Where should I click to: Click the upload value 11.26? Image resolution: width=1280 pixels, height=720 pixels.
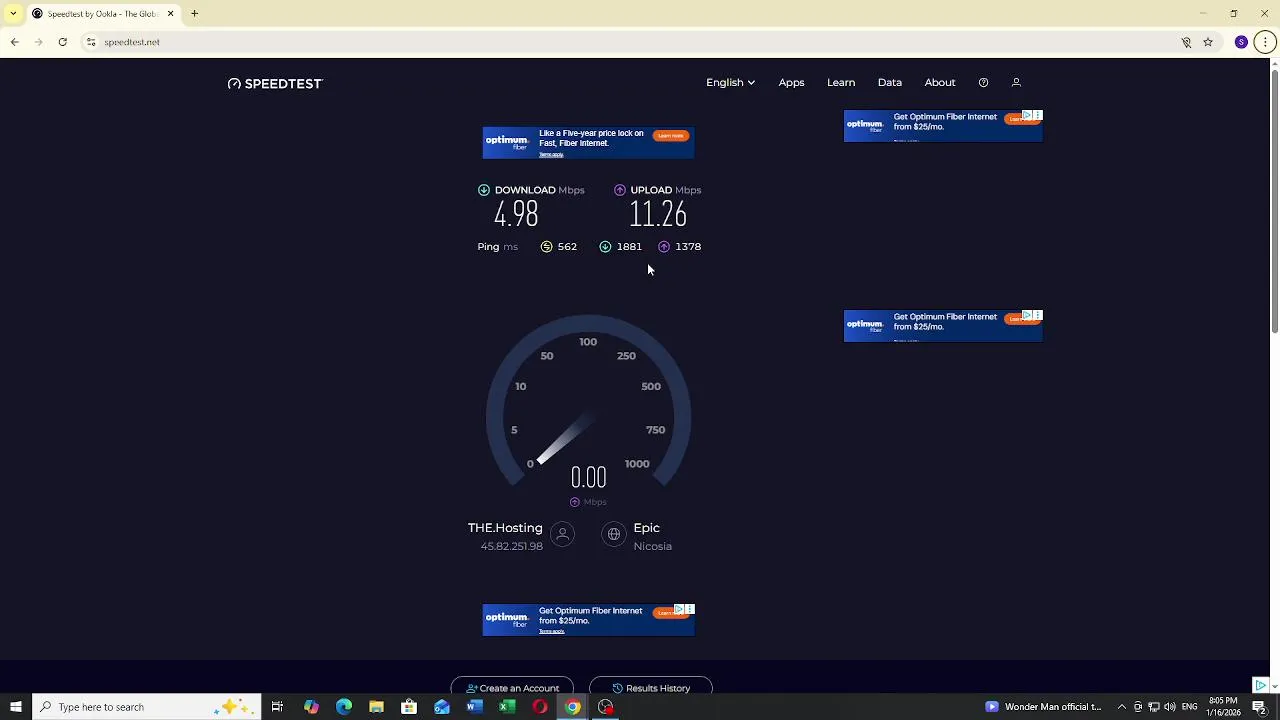point(658,214)
